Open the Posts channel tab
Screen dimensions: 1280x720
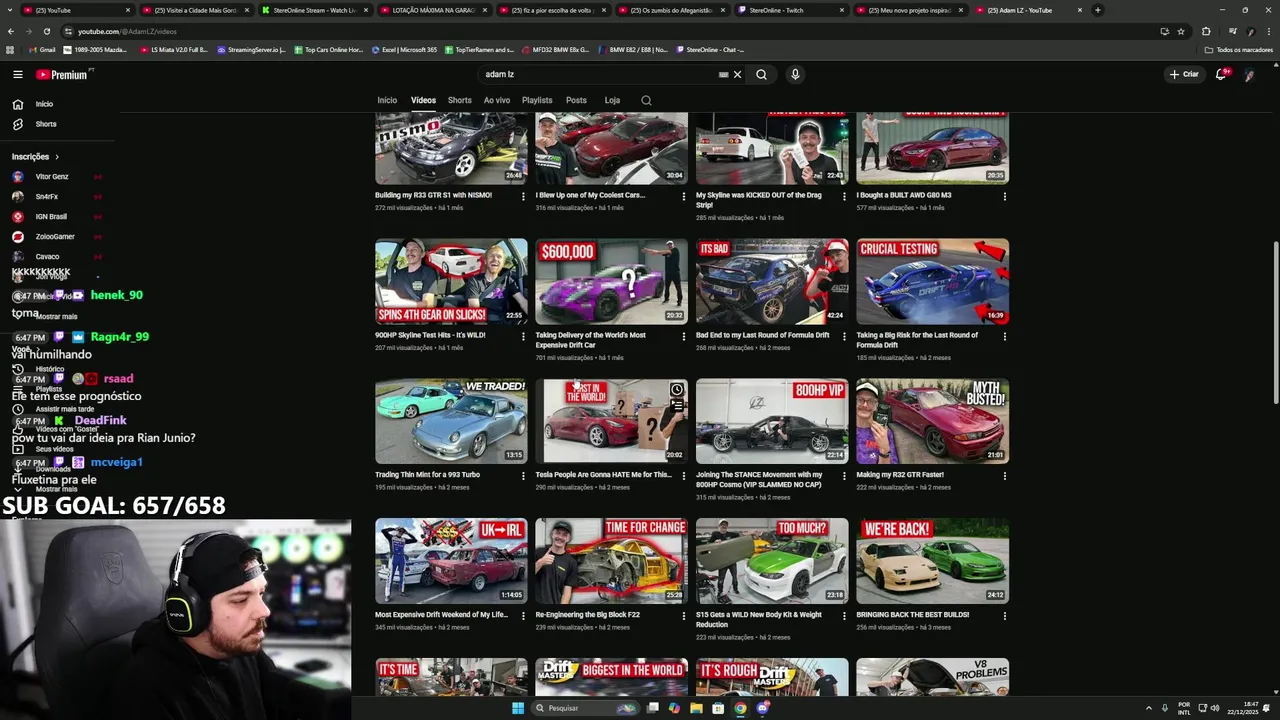(576, 100)
